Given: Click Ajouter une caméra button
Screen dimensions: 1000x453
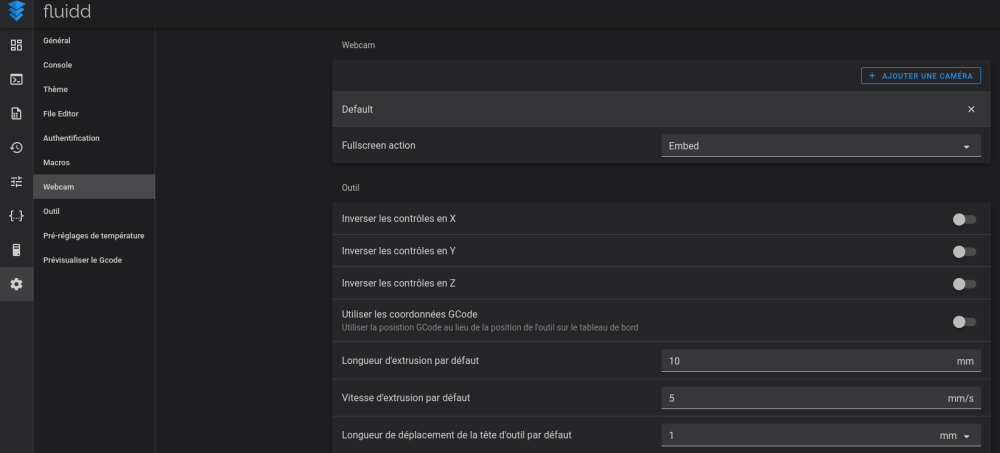Looking at the screenshot, I should tap(921, 76).
